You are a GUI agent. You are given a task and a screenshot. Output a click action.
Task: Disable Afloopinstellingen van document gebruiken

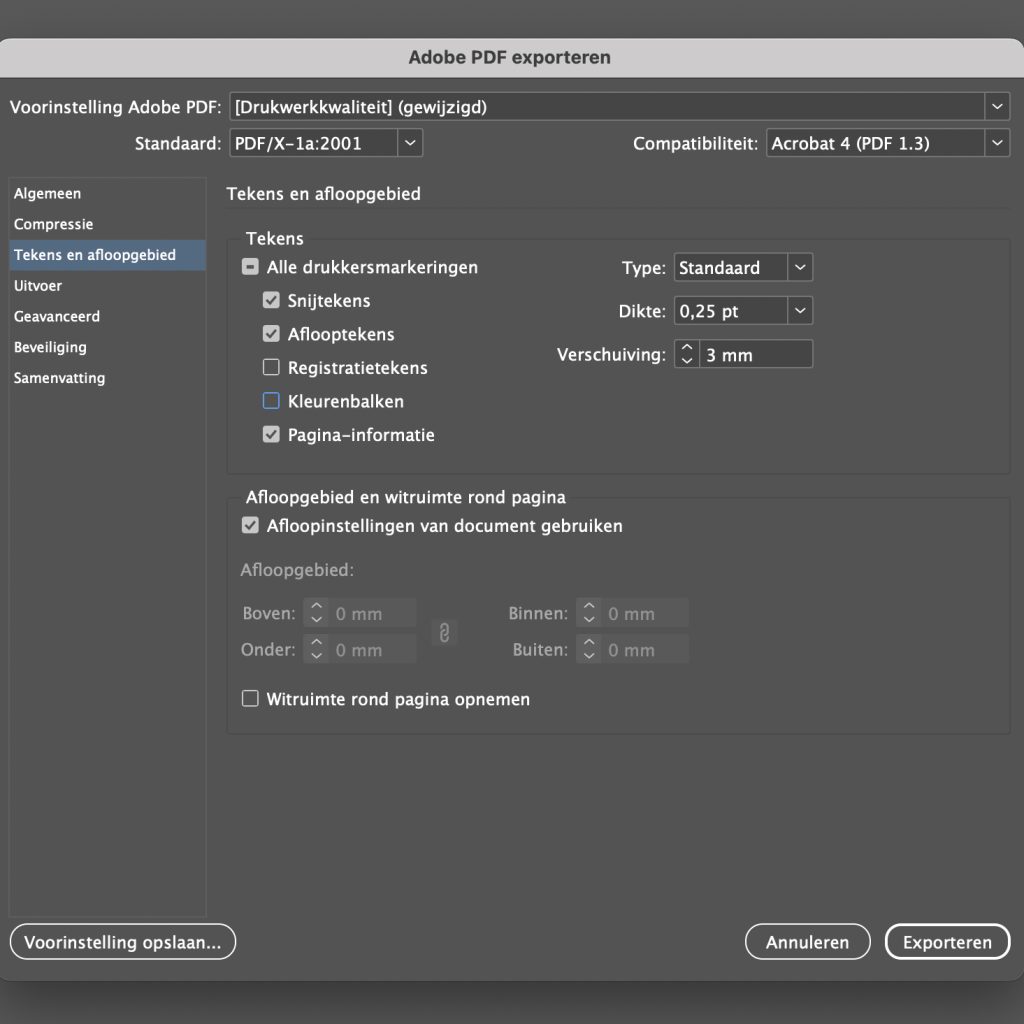click(250, 524)
